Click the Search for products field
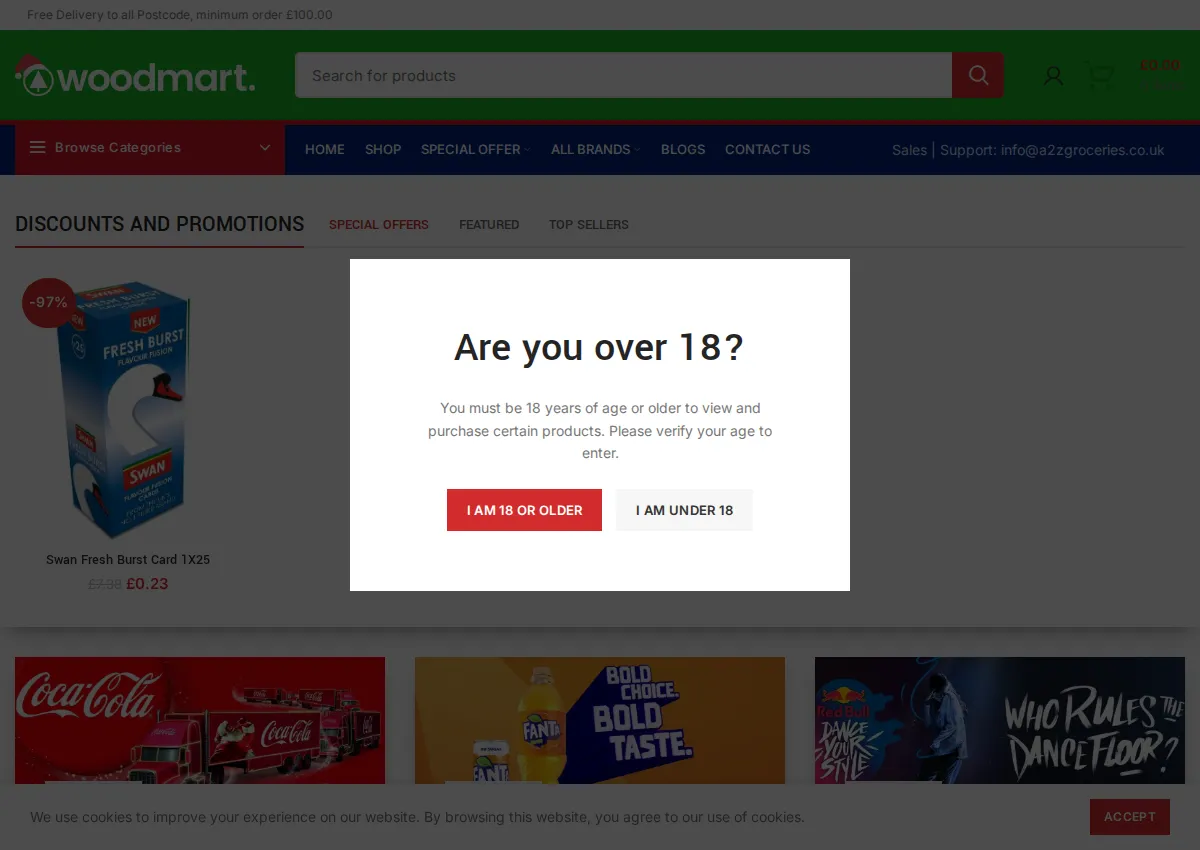This screenshot has height=850, width=1200. [x=623, y=75]
